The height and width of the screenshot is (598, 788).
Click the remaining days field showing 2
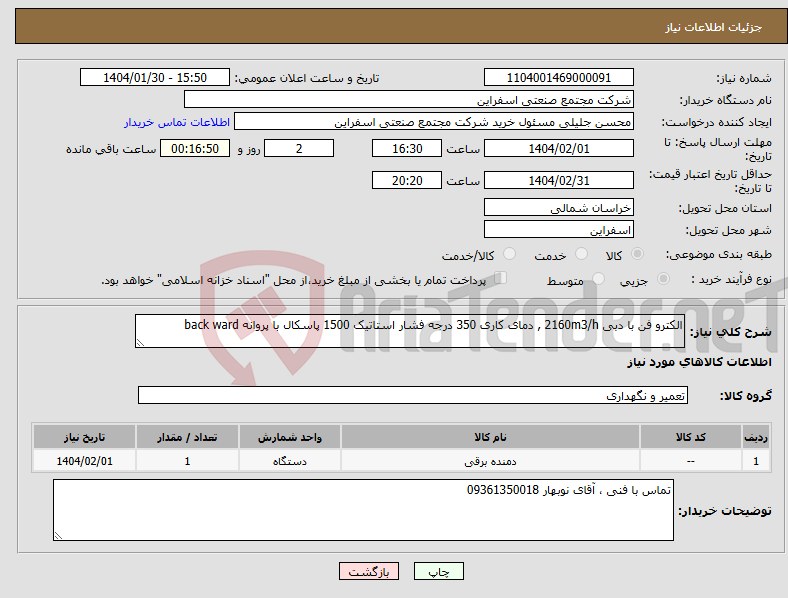[299, 148]
